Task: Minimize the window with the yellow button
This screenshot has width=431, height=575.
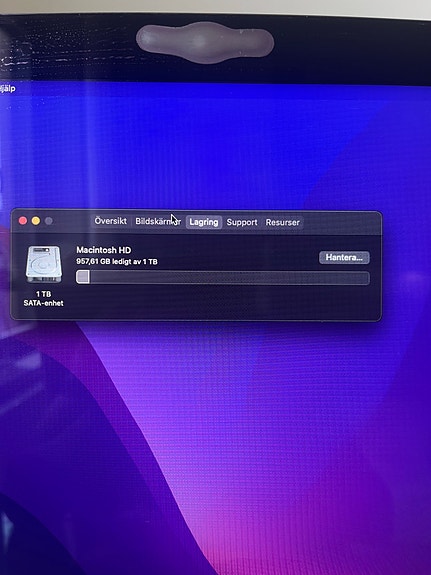Action: point(36,221)
